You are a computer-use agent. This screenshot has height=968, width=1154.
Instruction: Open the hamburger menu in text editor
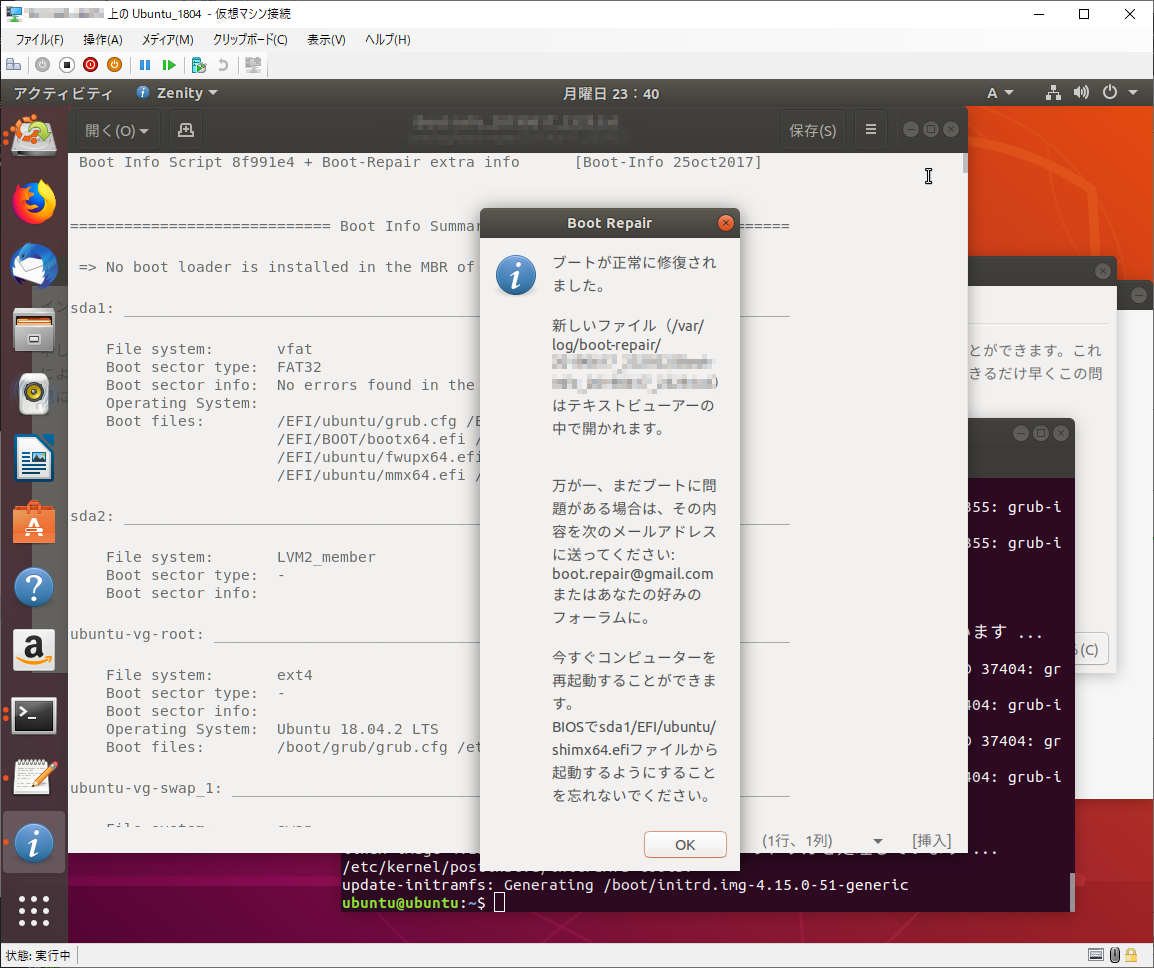(x=871, y=130)
